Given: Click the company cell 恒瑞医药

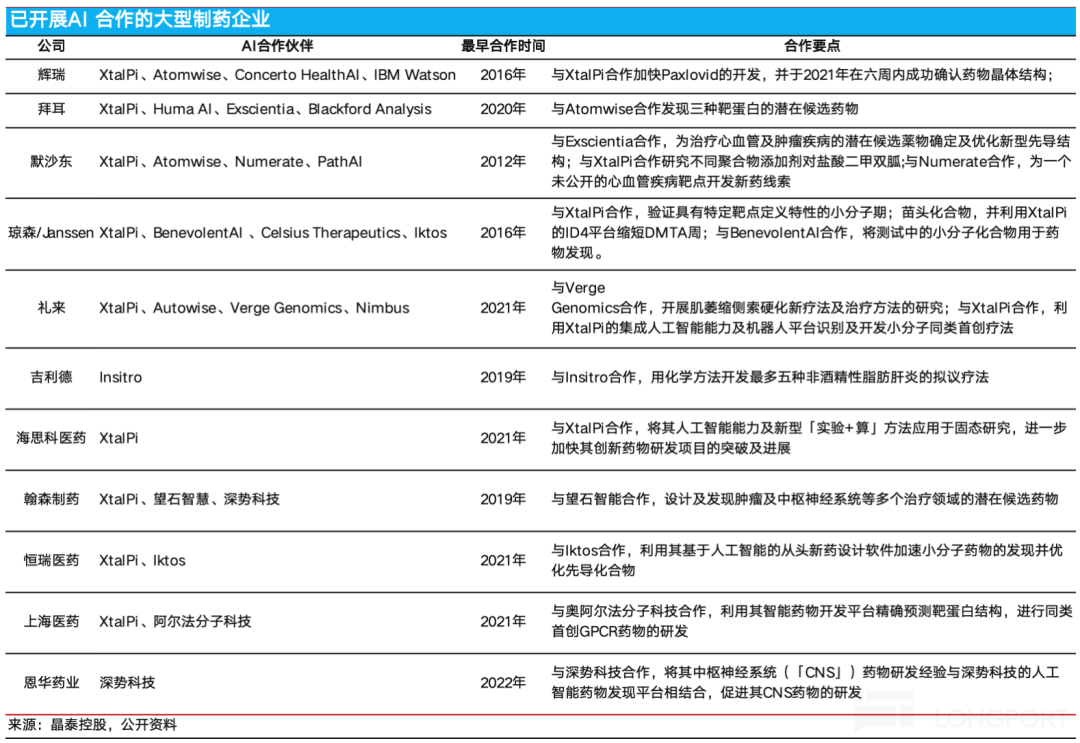Looking at the screenshot, I should 52,561.
